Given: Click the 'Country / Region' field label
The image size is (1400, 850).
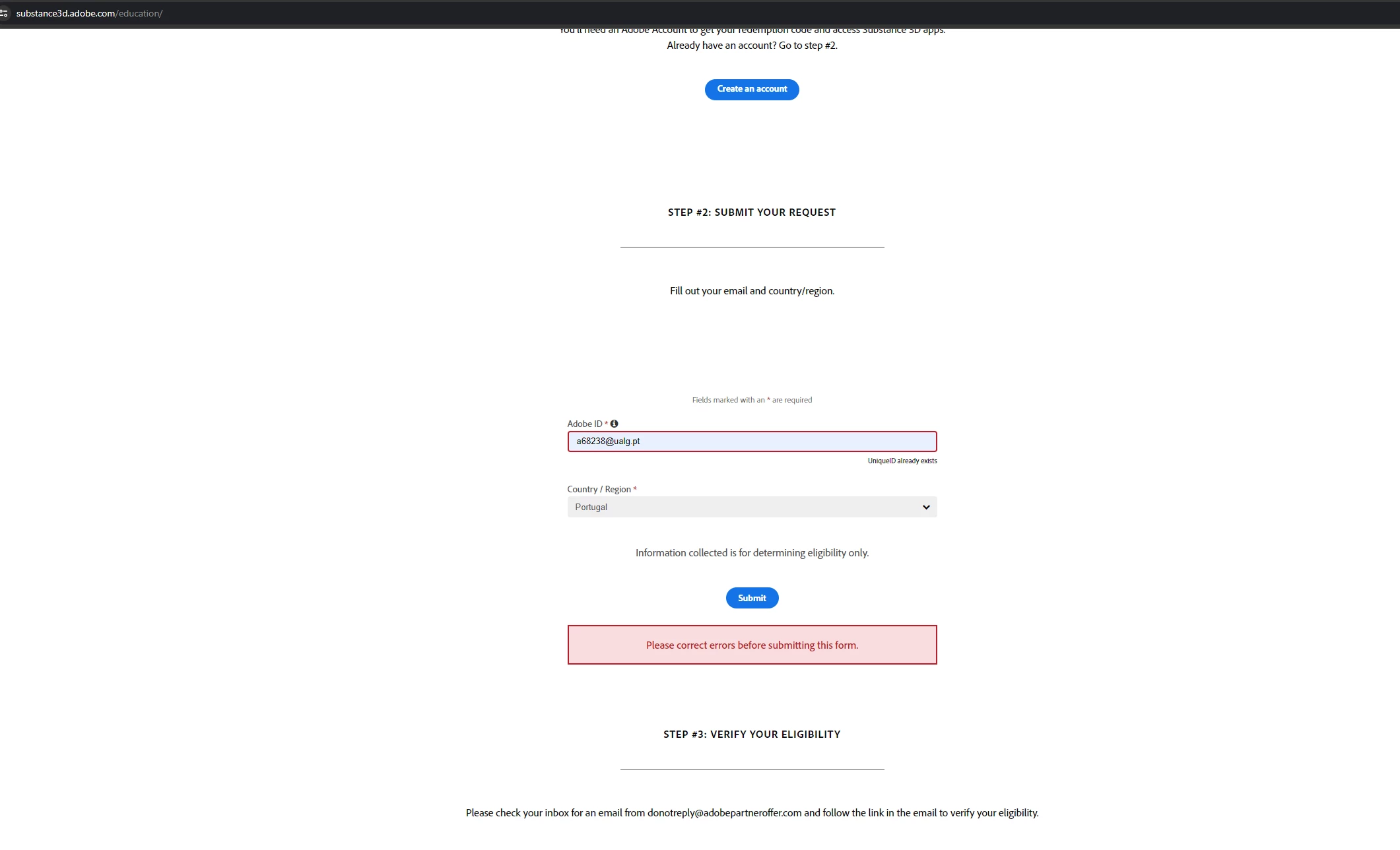Looking at the screenshot, I should (x=599, y=489).
